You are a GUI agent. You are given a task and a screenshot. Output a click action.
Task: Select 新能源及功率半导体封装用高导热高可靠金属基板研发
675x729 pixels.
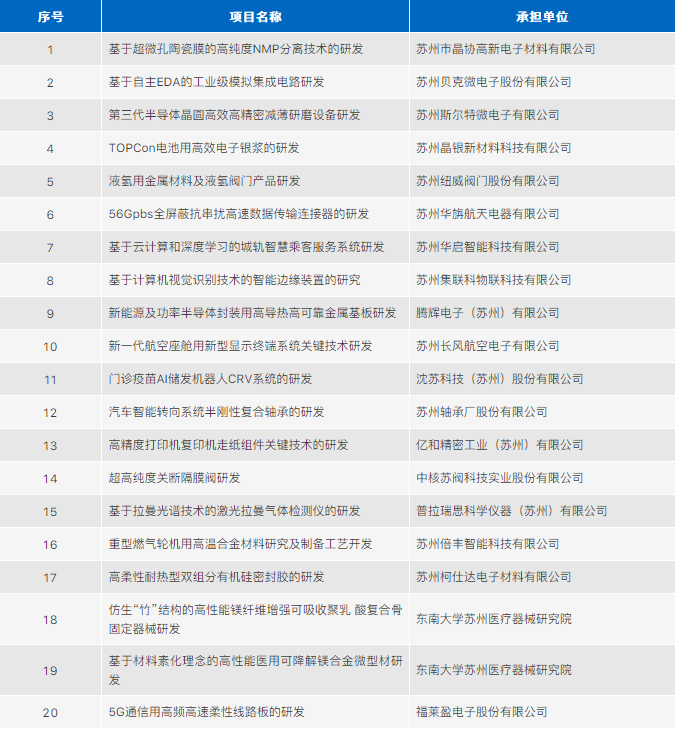click(x=252, y=313)
